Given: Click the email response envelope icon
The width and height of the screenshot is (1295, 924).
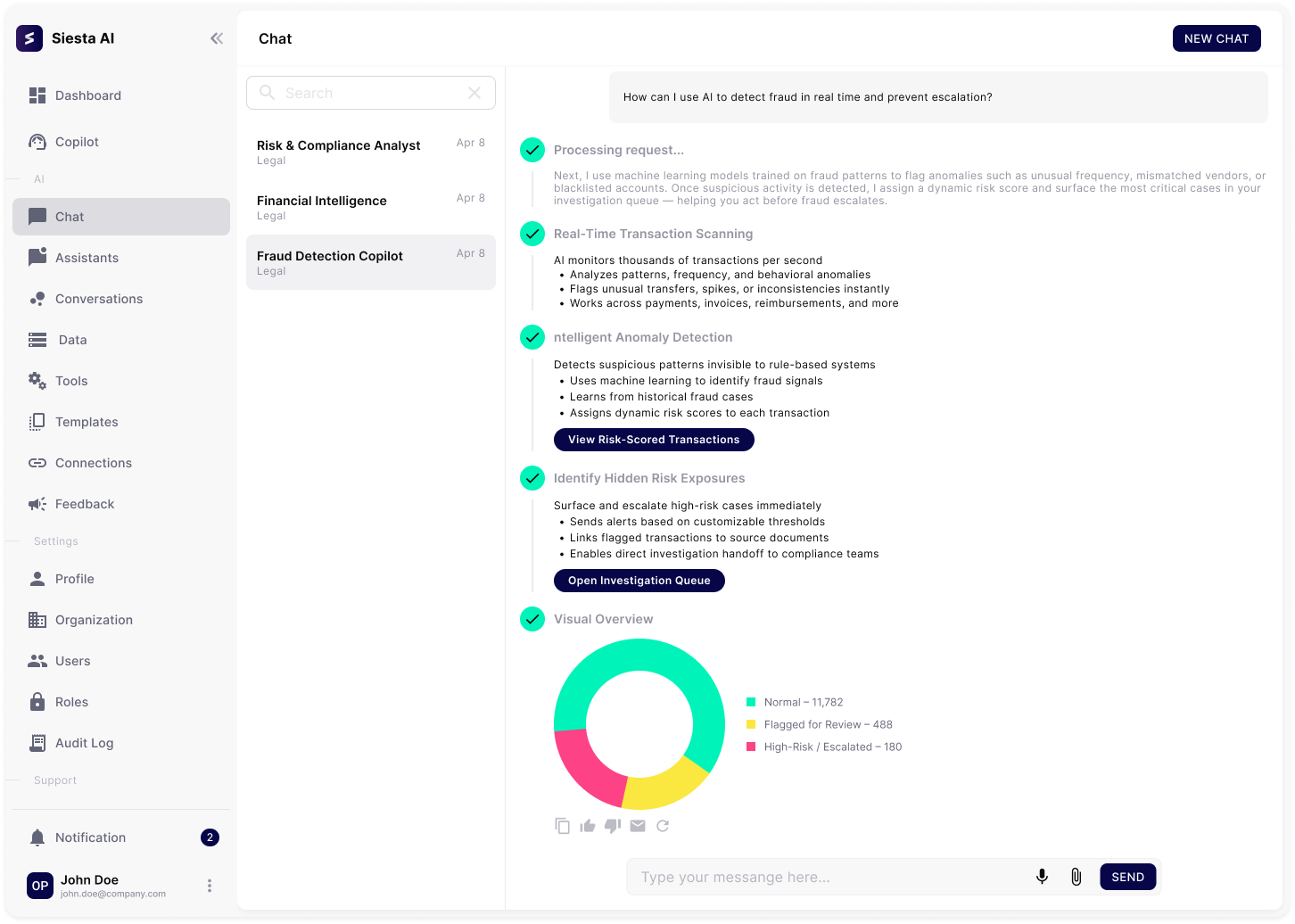Looking at the screenshot, I should pos(637,826).
